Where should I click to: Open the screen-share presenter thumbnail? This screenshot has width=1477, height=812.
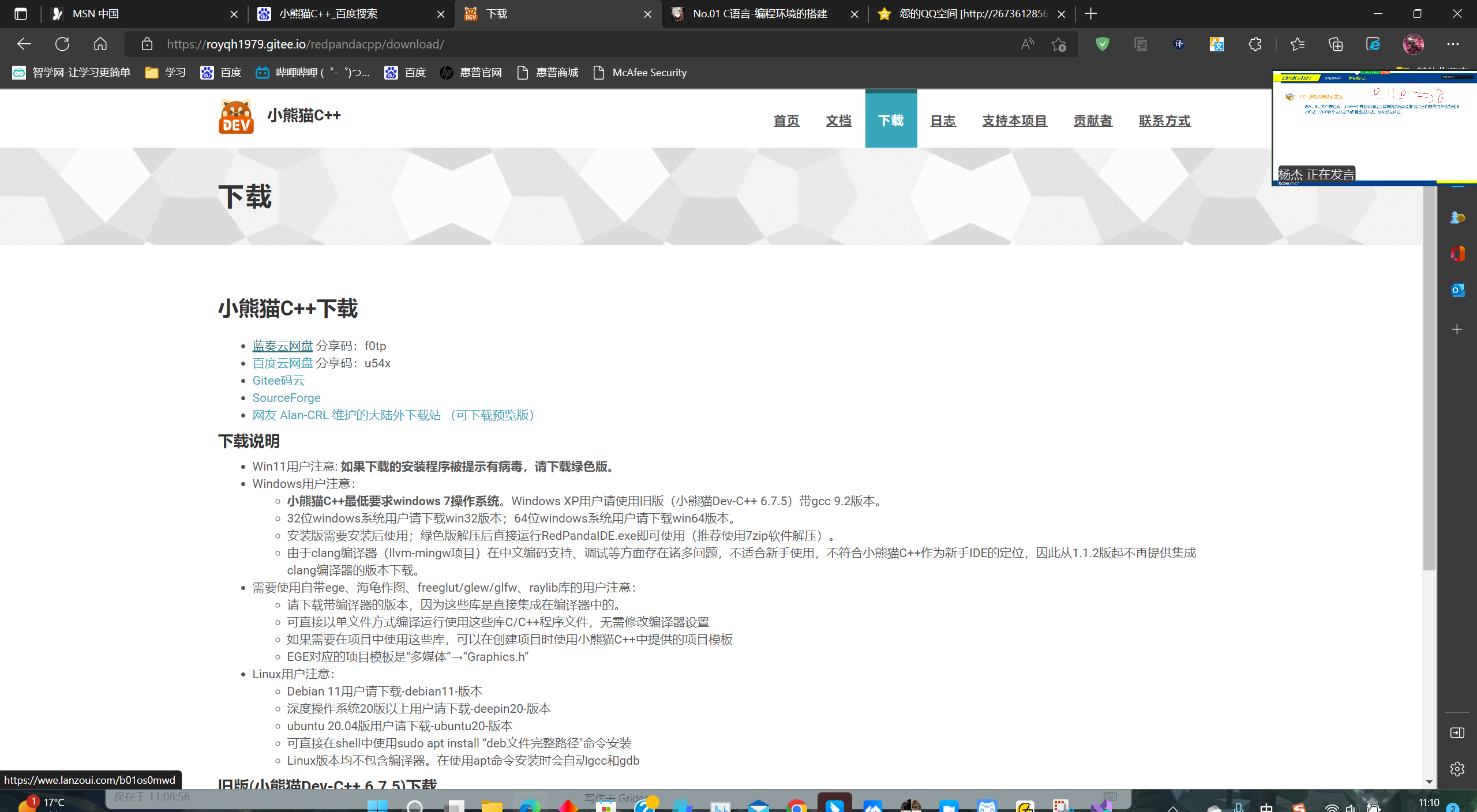tap(1374, 128)
